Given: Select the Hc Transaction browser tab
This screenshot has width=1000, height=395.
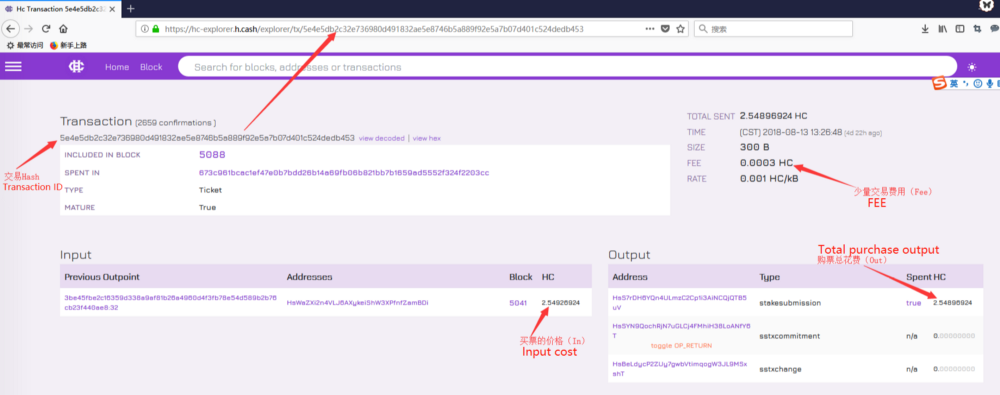Looking at the screenshot, I should coord(61,8).
